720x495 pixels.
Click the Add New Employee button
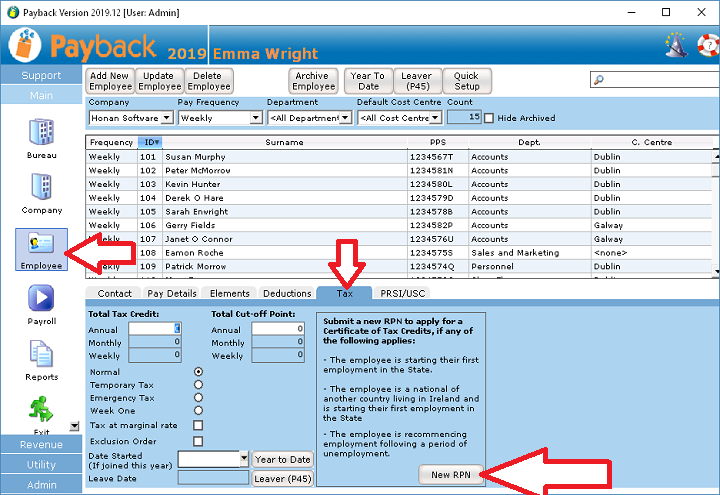click(x=110, y=81)
